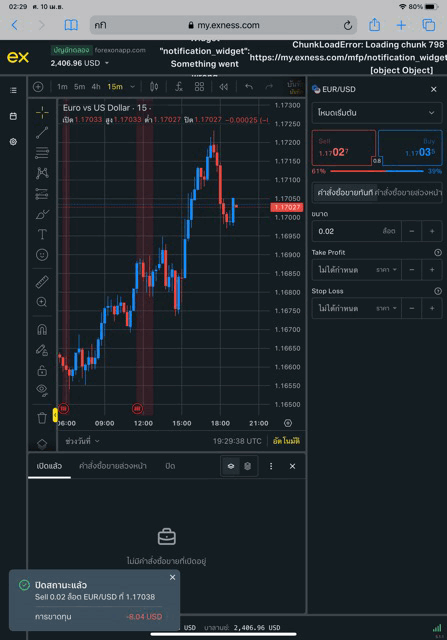447x640 pixels.
Task: Open indicators with the fx button
Action: click(179, 87)
